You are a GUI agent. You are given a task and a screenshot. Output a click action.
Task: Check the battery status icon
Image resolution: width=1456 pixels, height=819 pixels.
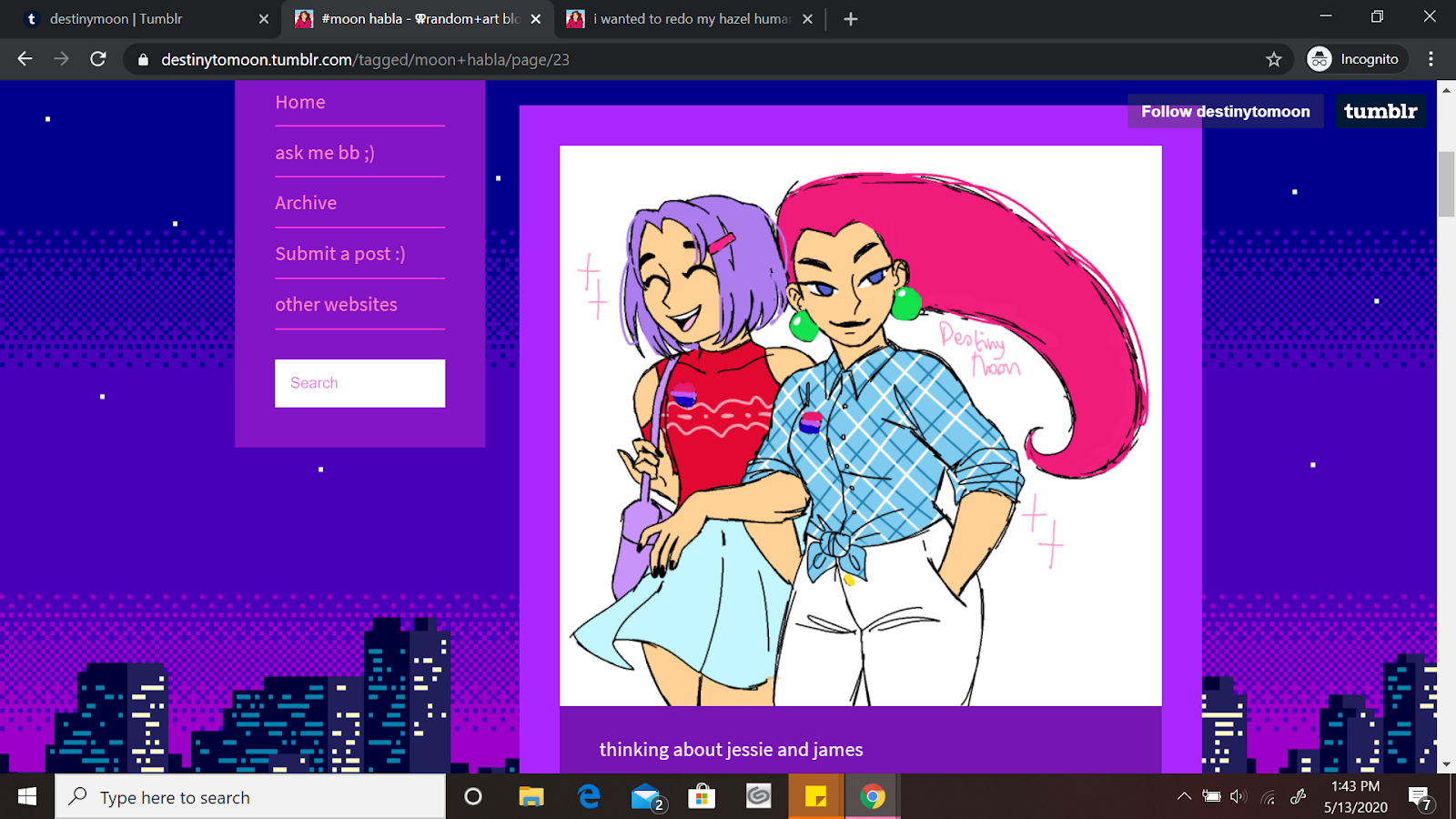point(1211,796)
